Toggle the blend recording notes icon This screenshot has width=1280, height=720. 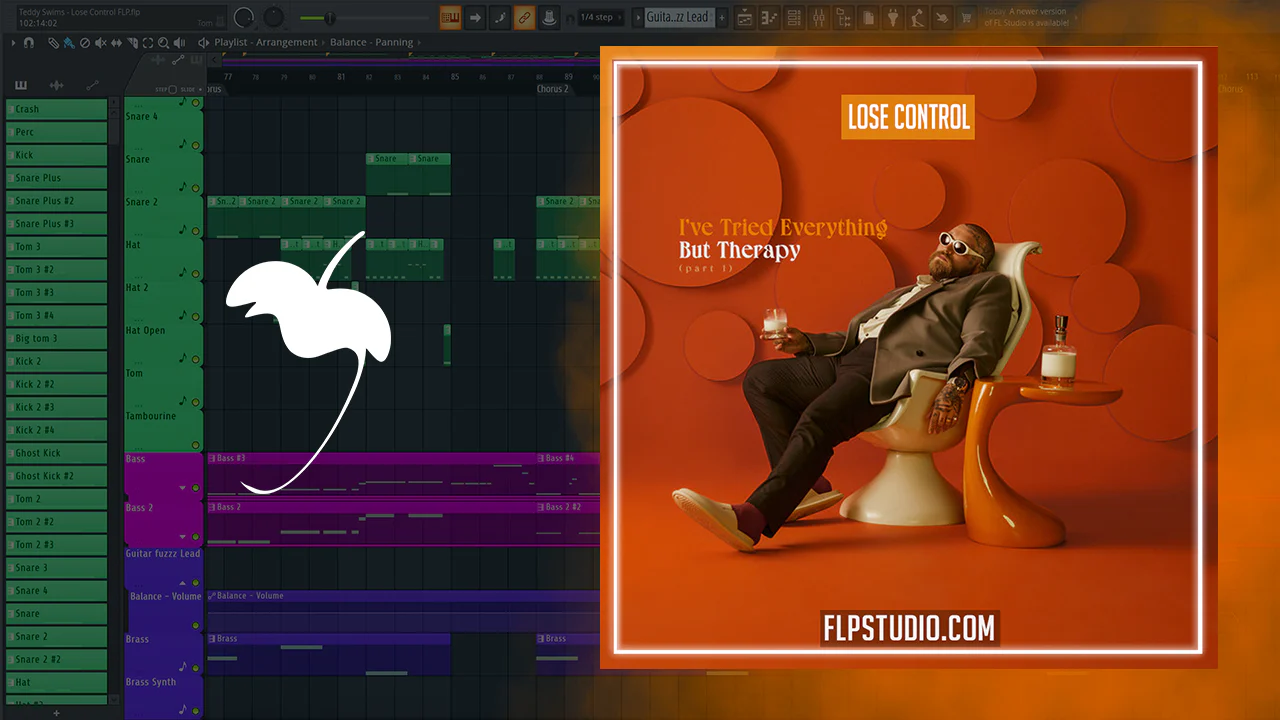pyautogui.click(x=499, y=17)
